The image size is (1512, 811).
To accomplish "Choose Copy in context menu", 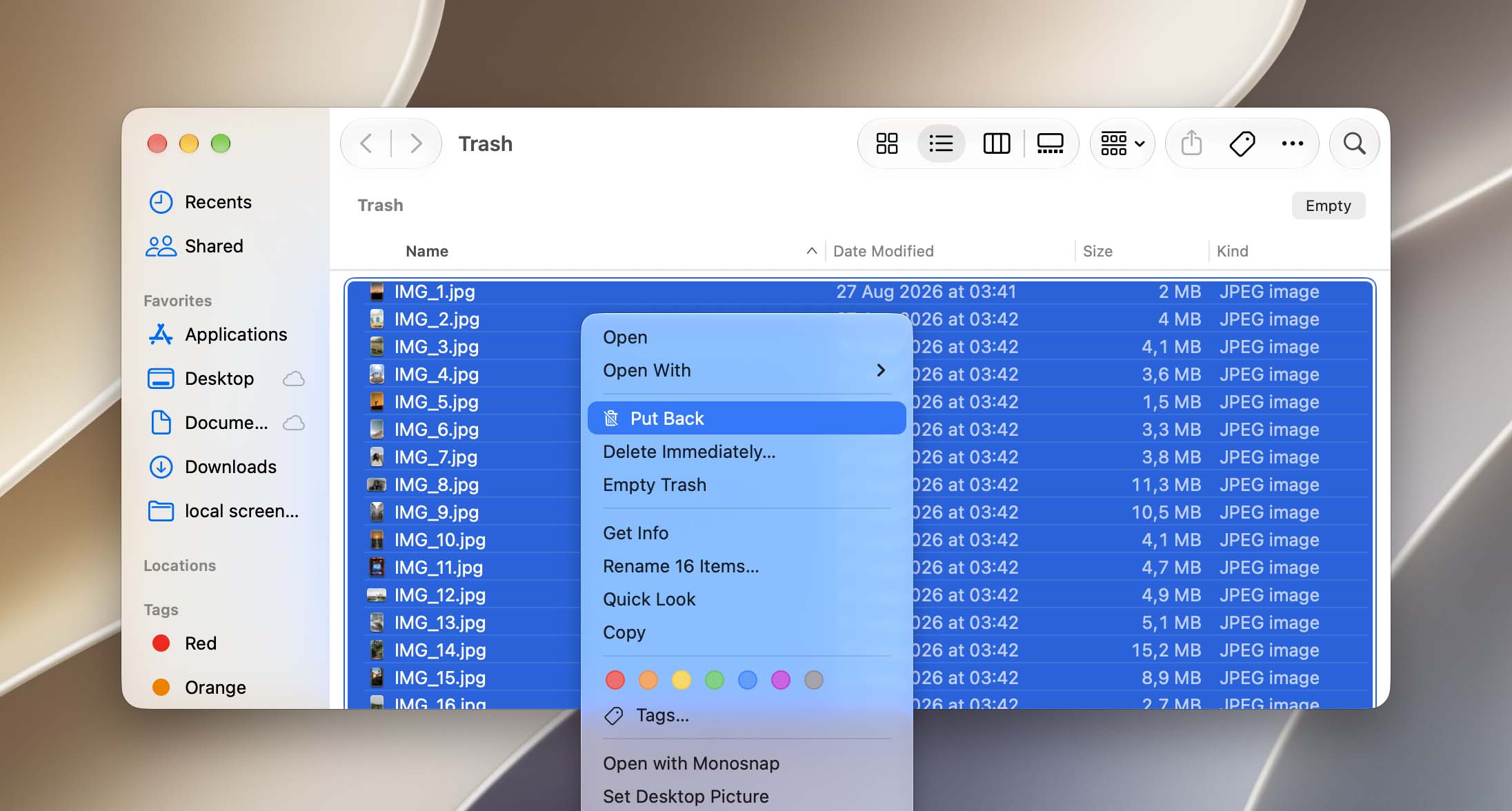I will tap(746, 632).
